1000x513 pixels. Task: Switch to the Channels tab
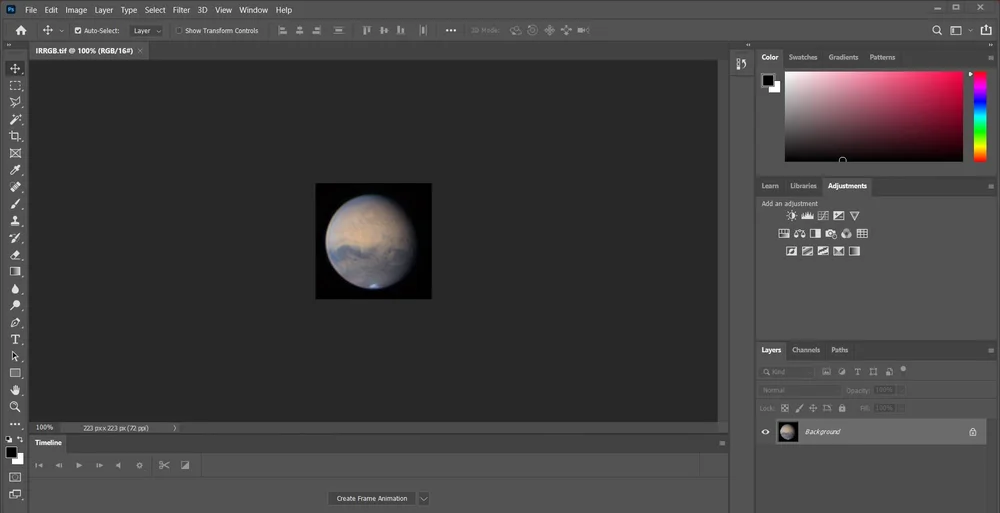[x=805, y=350]
